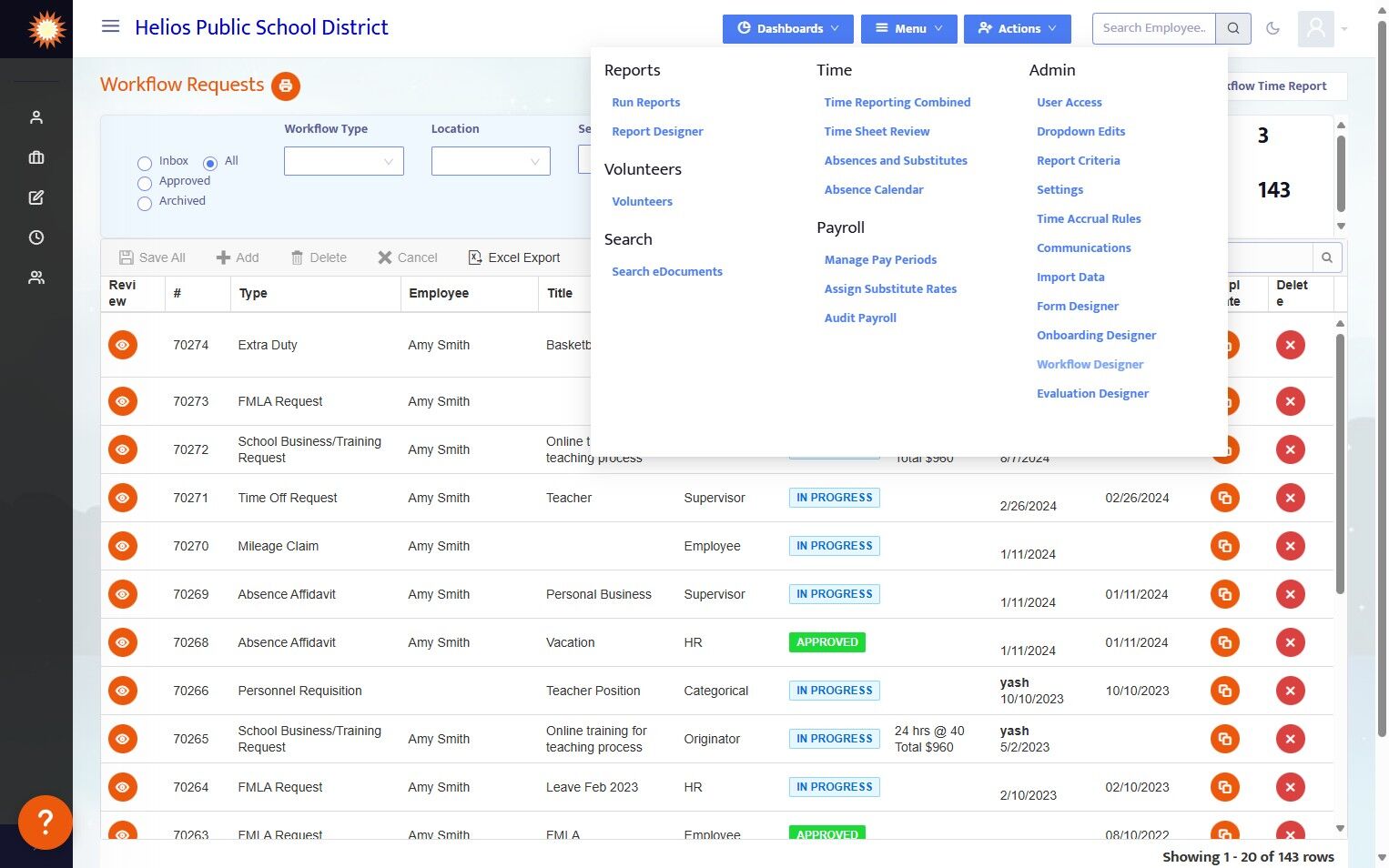The image size is (1389, 868).
Task: Open the clock icon in left sidebar
Action: point(36,237)
